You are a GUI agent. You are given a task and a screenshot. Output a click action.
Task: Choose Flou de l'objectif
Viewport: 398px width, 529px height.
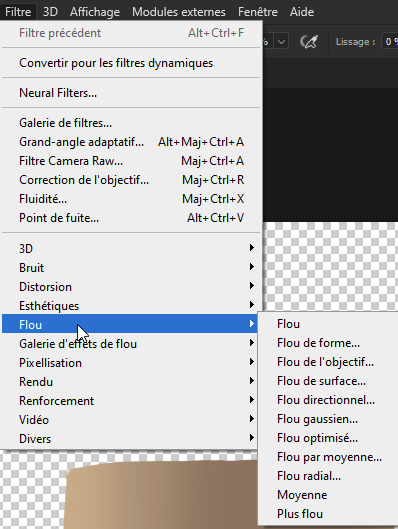pyautogui.click(x=329, y=362)
